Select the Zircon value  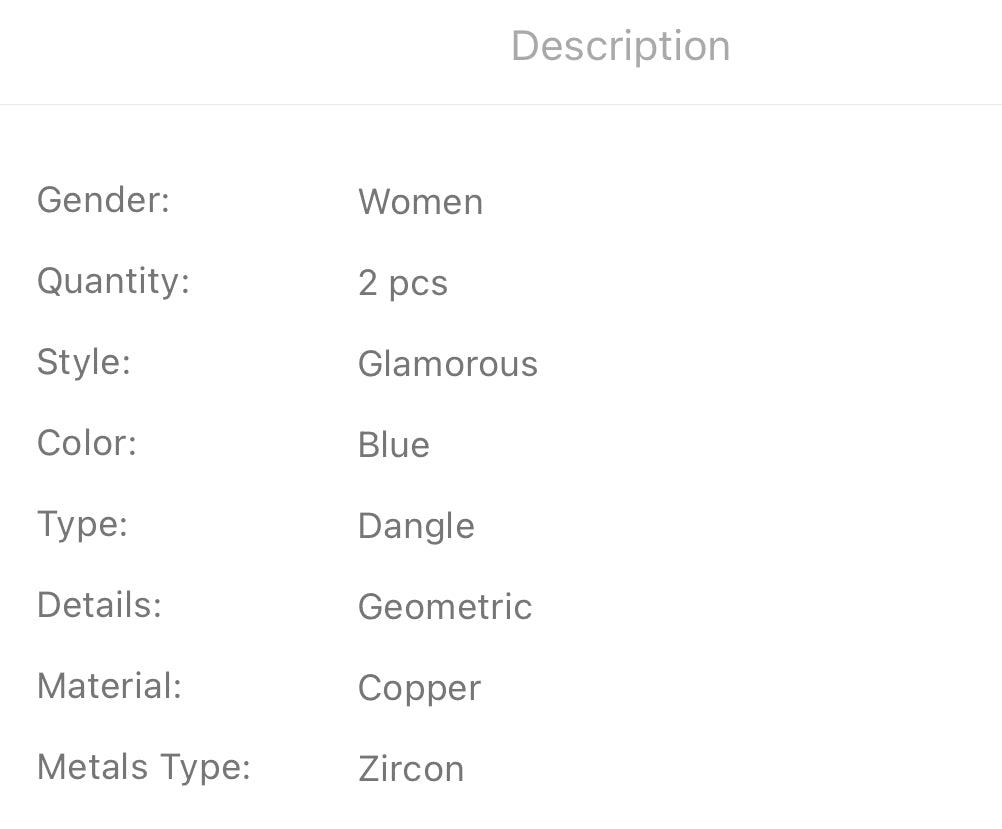(410, 769)
